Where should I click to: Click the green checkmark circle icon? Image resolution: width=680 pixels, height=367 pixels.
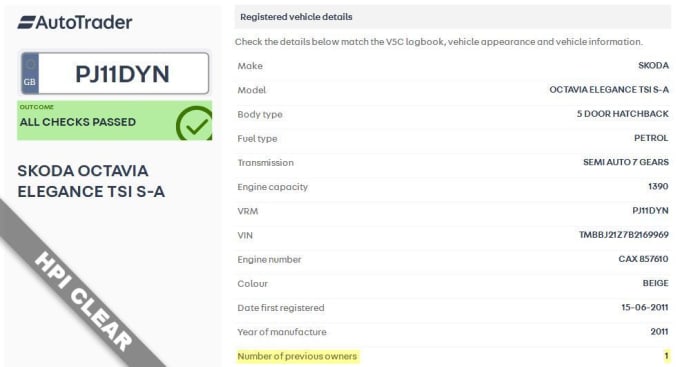tap(194, 123)
